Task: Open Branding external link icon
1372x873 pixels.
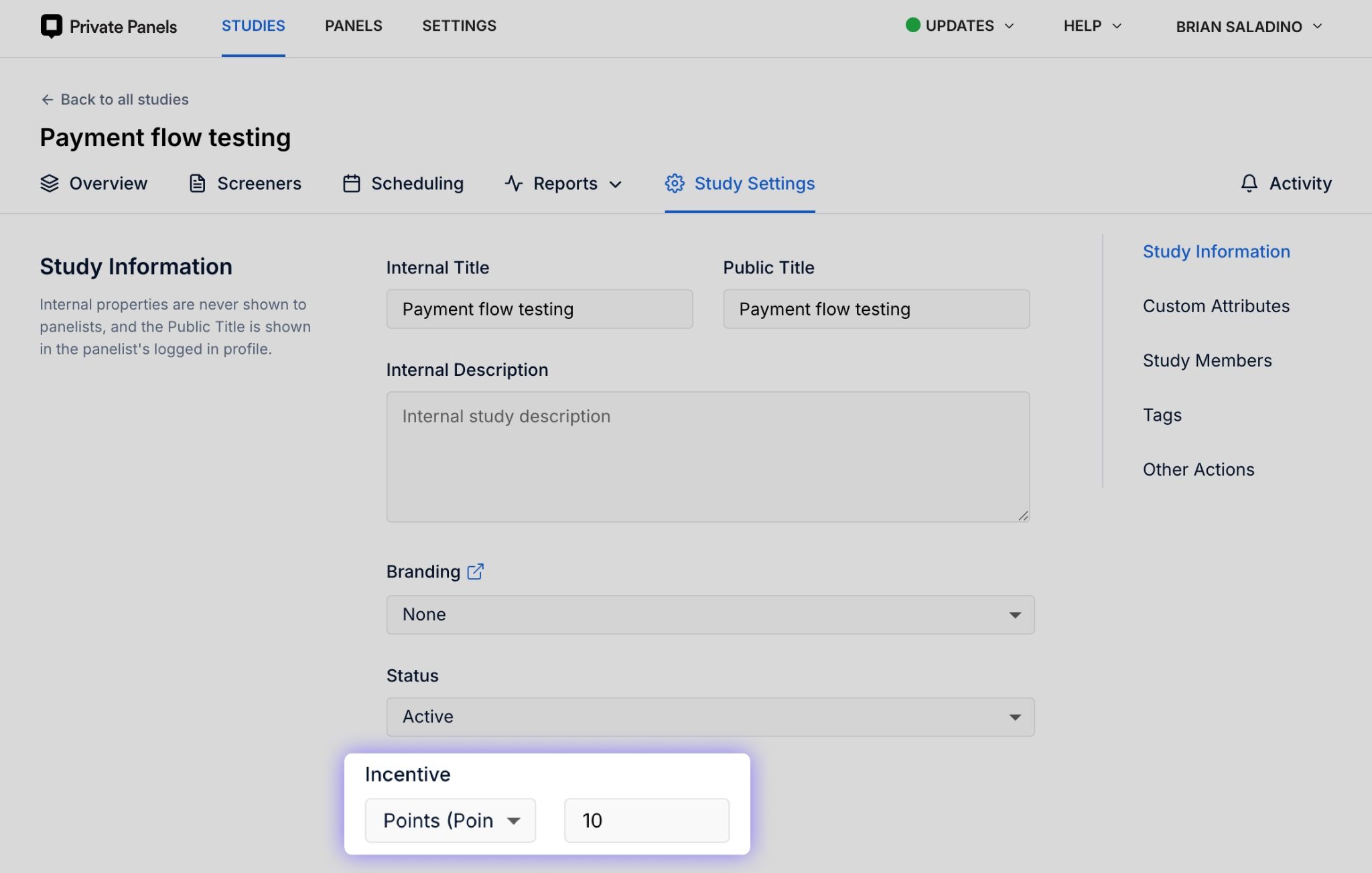Action: (x=475, y=572)
